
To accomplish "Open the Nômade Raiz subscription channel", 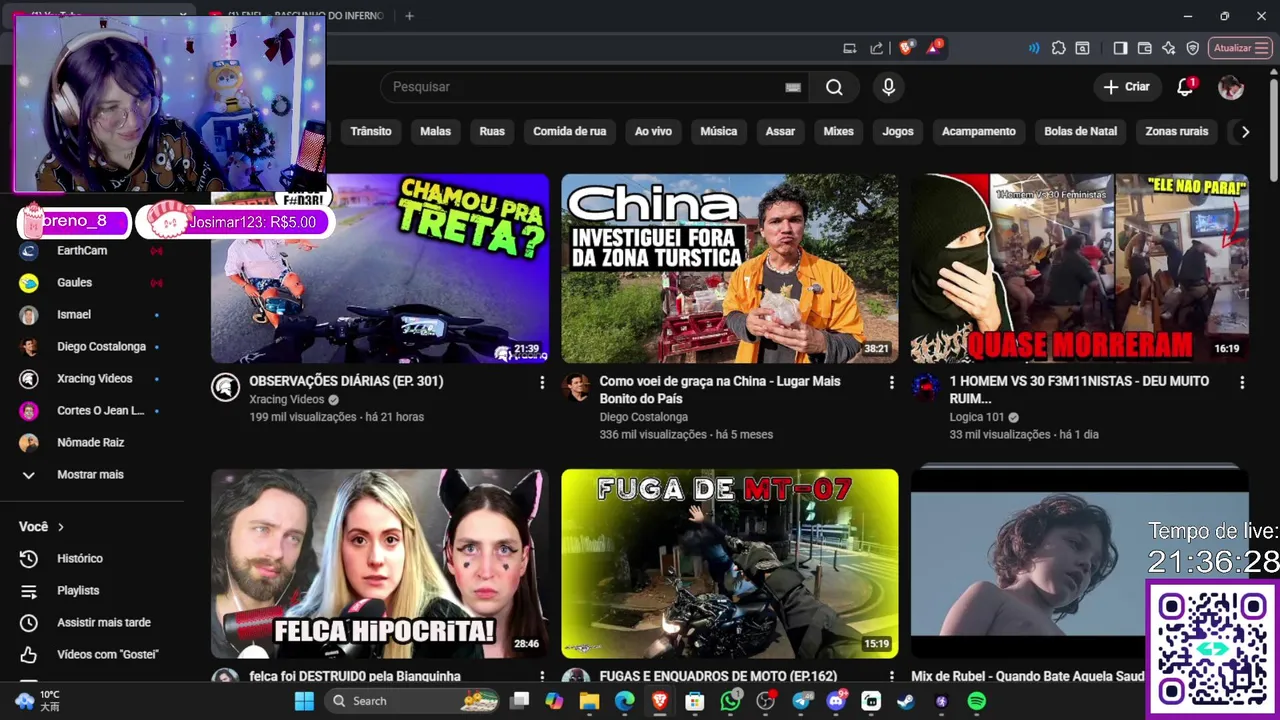I will [92, 442].
